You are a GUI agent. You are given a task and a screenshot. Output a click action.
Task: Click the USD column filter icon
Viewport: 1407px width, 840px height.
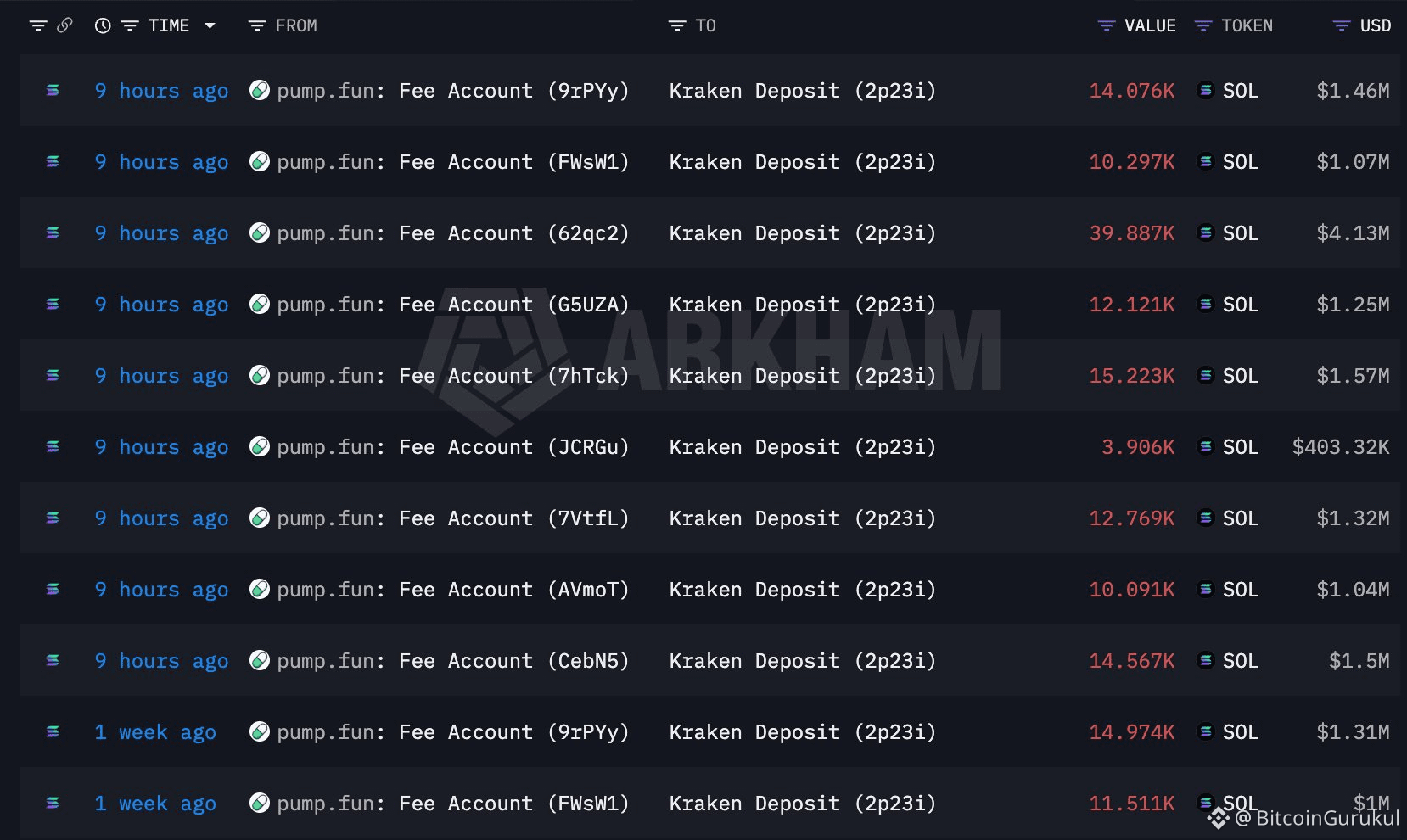click(1342, 26)
